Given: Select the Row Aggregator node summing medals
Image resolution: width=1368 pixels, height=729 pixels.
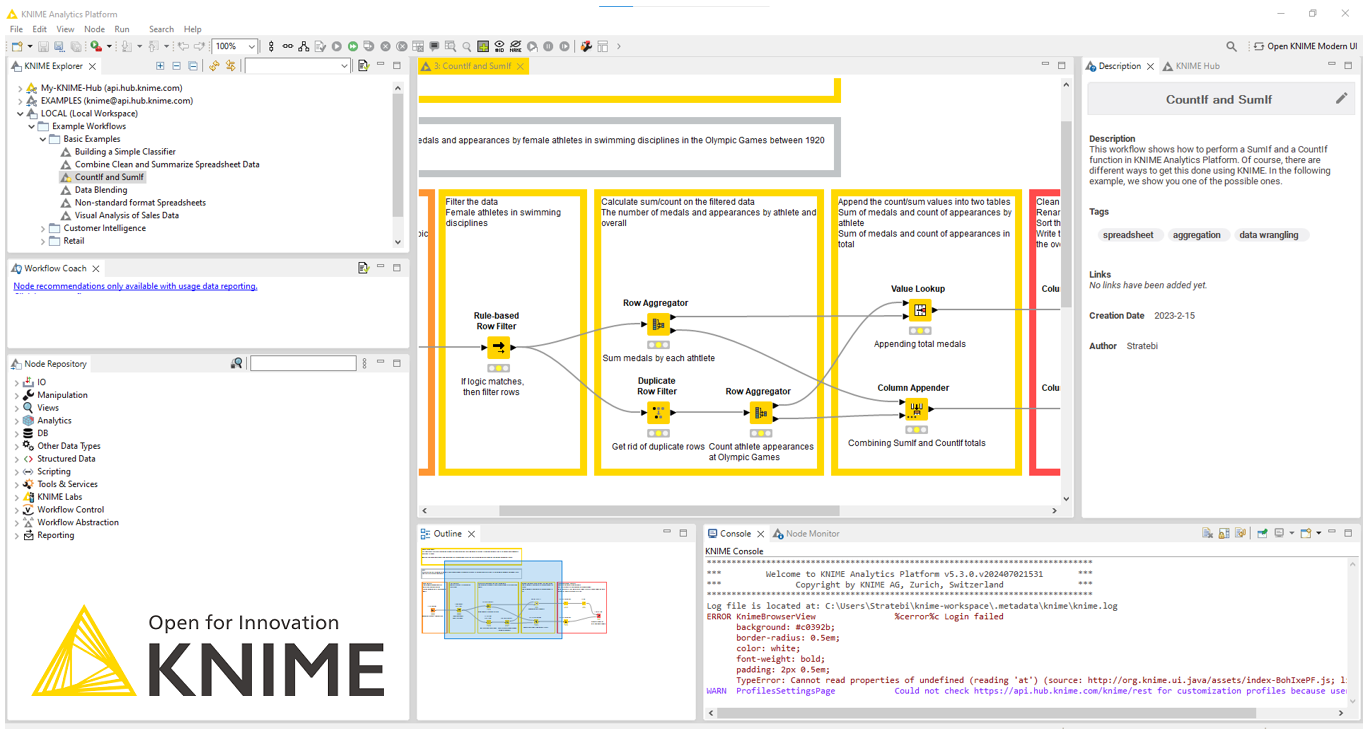Looking at the screenshot, I should tap(657, 324).
